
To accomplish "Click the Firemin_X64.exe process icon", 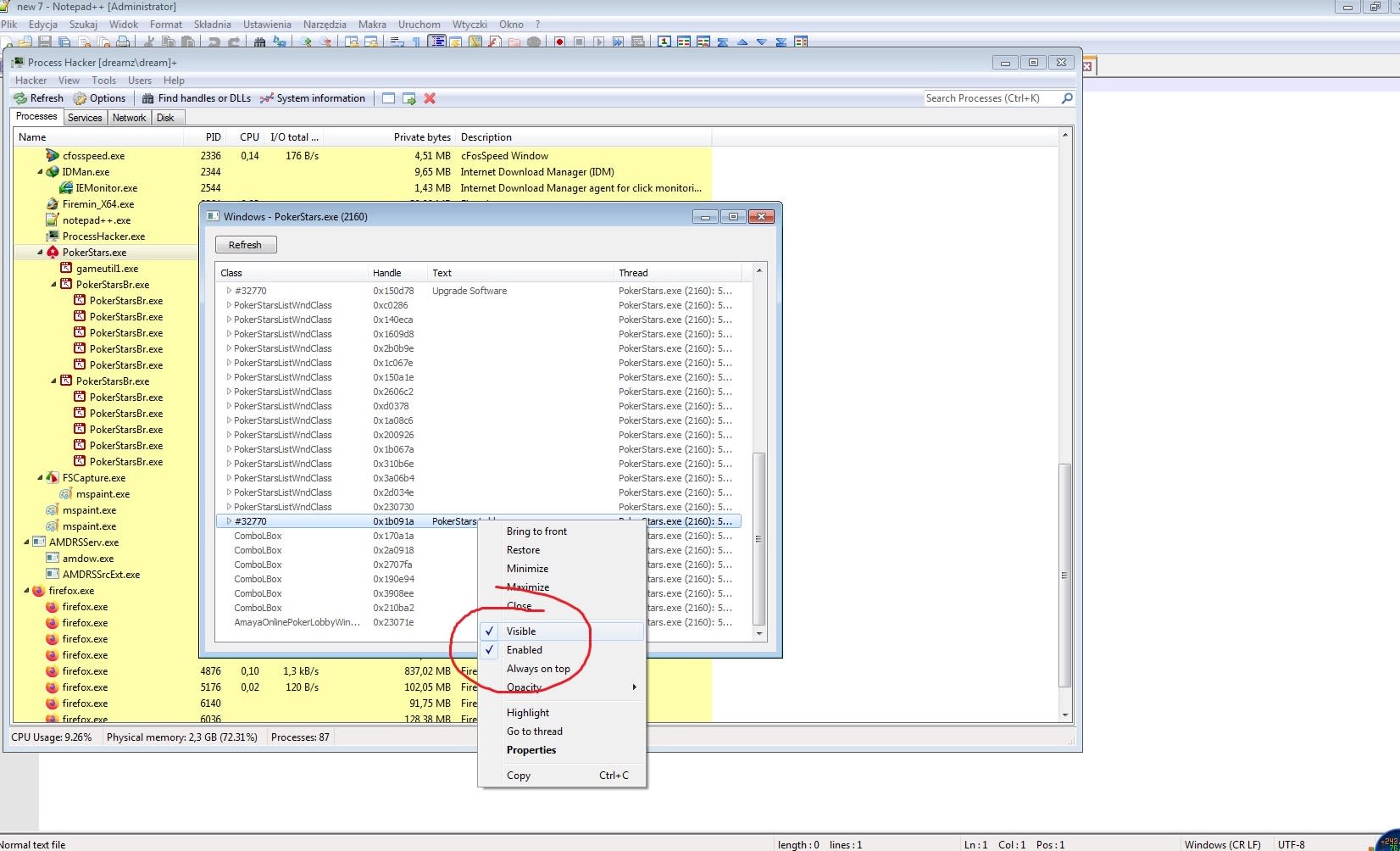I will [x=53, y=204].
